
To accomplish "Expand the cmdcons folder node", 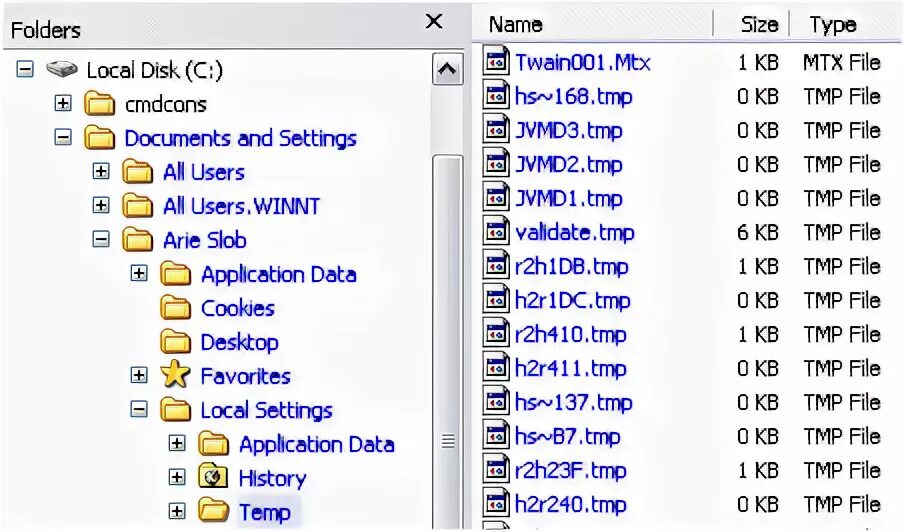I will tap(63, 103).
